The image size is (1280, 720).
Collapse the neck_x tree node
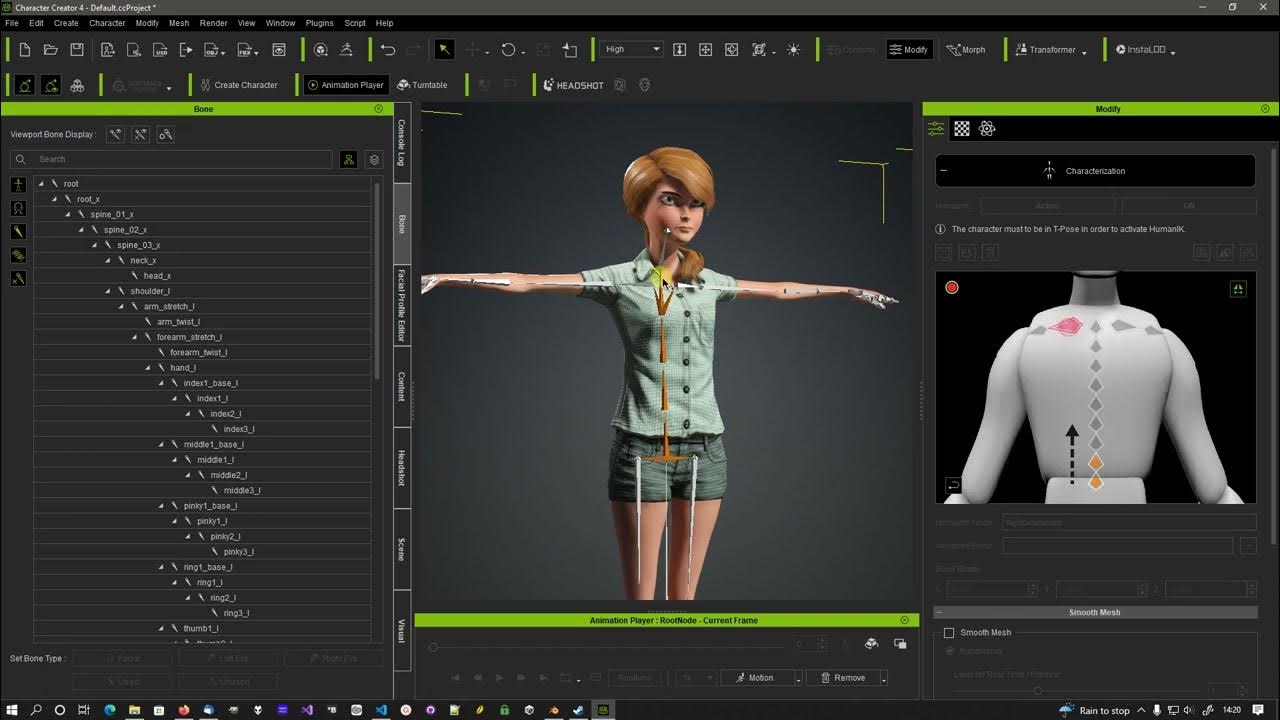(x=108, y=260)
